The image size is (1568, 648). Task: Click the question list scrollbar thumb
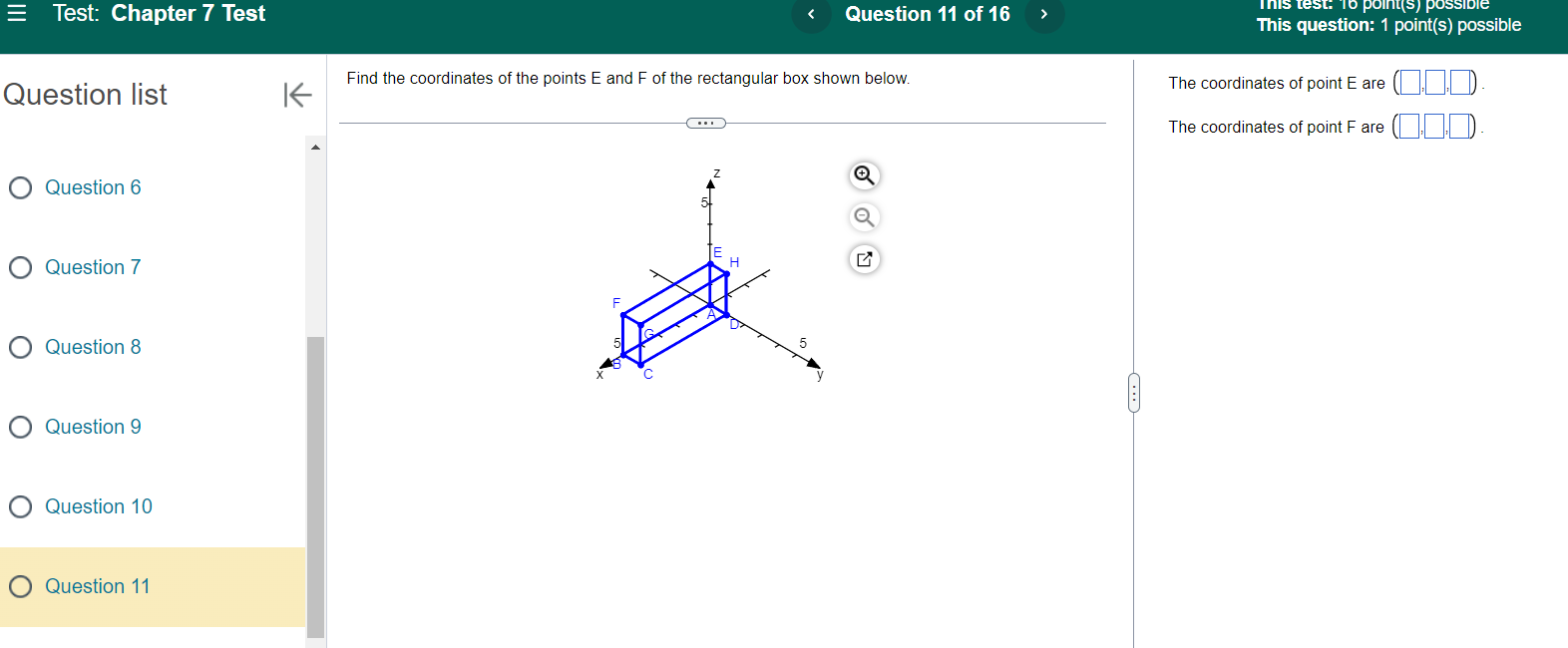(316, 486)
